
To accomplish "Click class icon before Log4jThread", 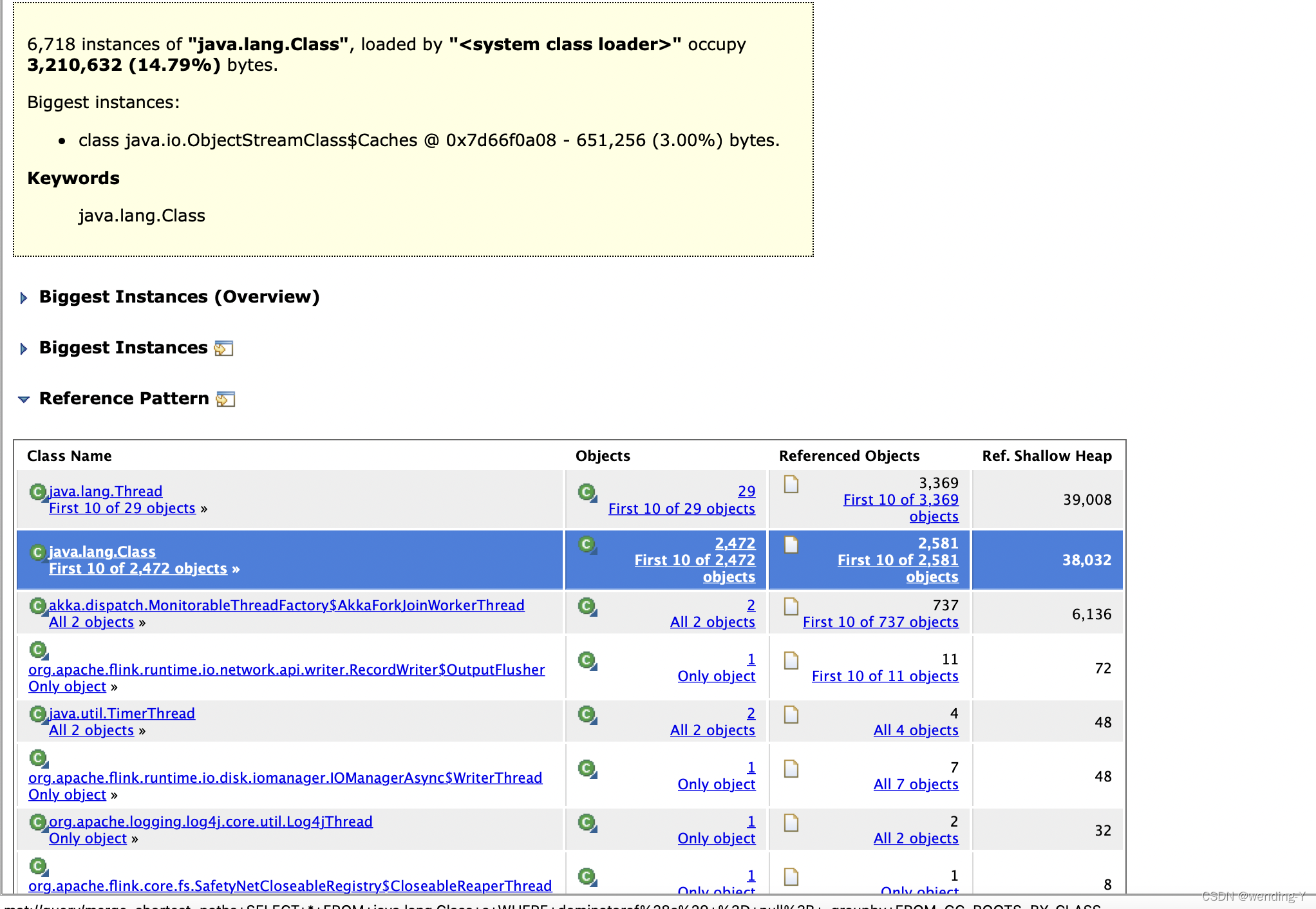I will click(x=38, y=822).
